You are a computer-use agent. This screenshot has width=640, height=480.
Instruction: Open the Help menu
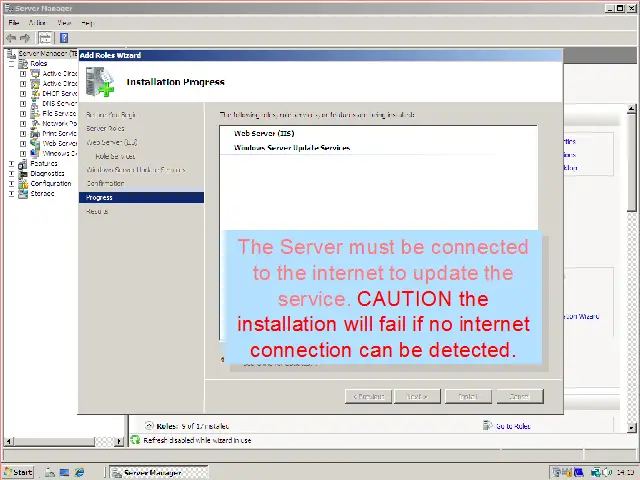(87, 23)
